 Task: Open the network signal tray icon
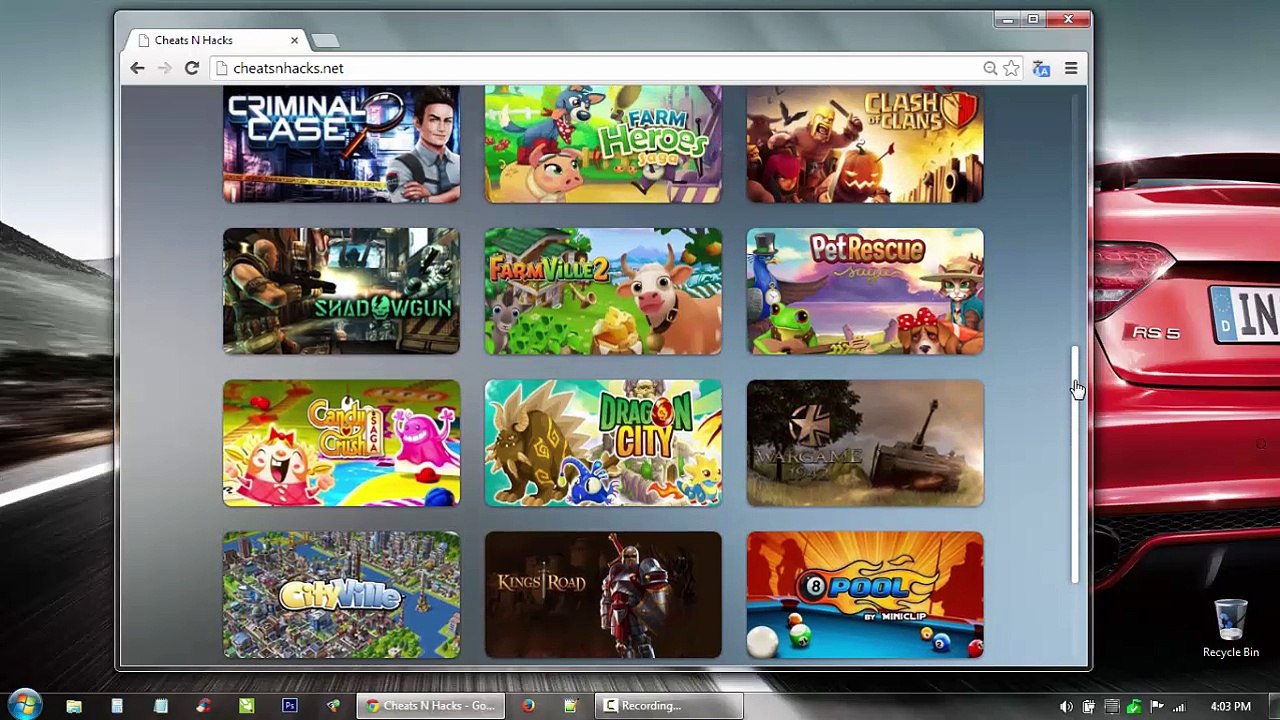[x=1180, y=707]
